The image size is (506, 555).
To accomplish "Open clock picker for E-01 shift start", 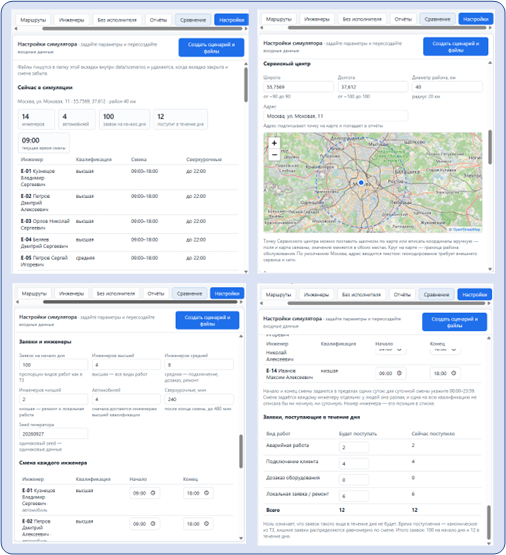I will click(x=153, y=493).
